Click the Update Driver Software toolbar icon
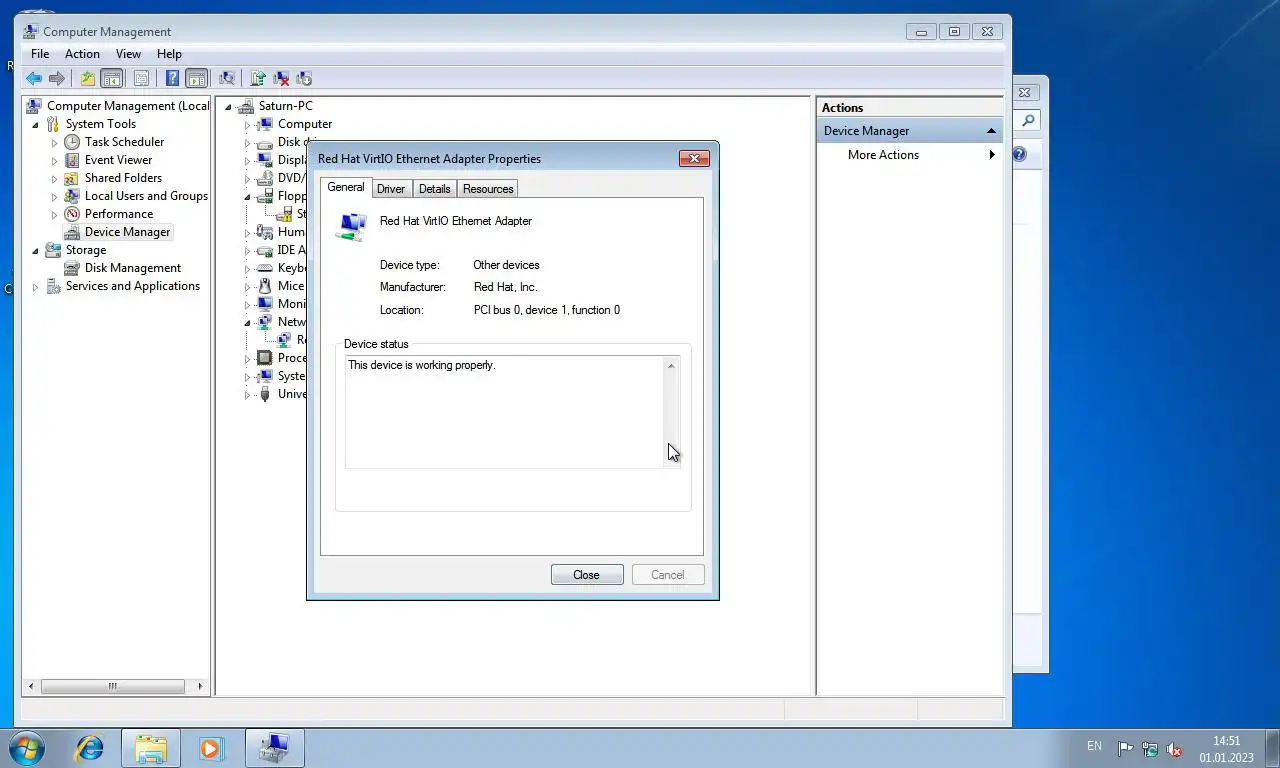1280x768 pixels. (258, 78)
